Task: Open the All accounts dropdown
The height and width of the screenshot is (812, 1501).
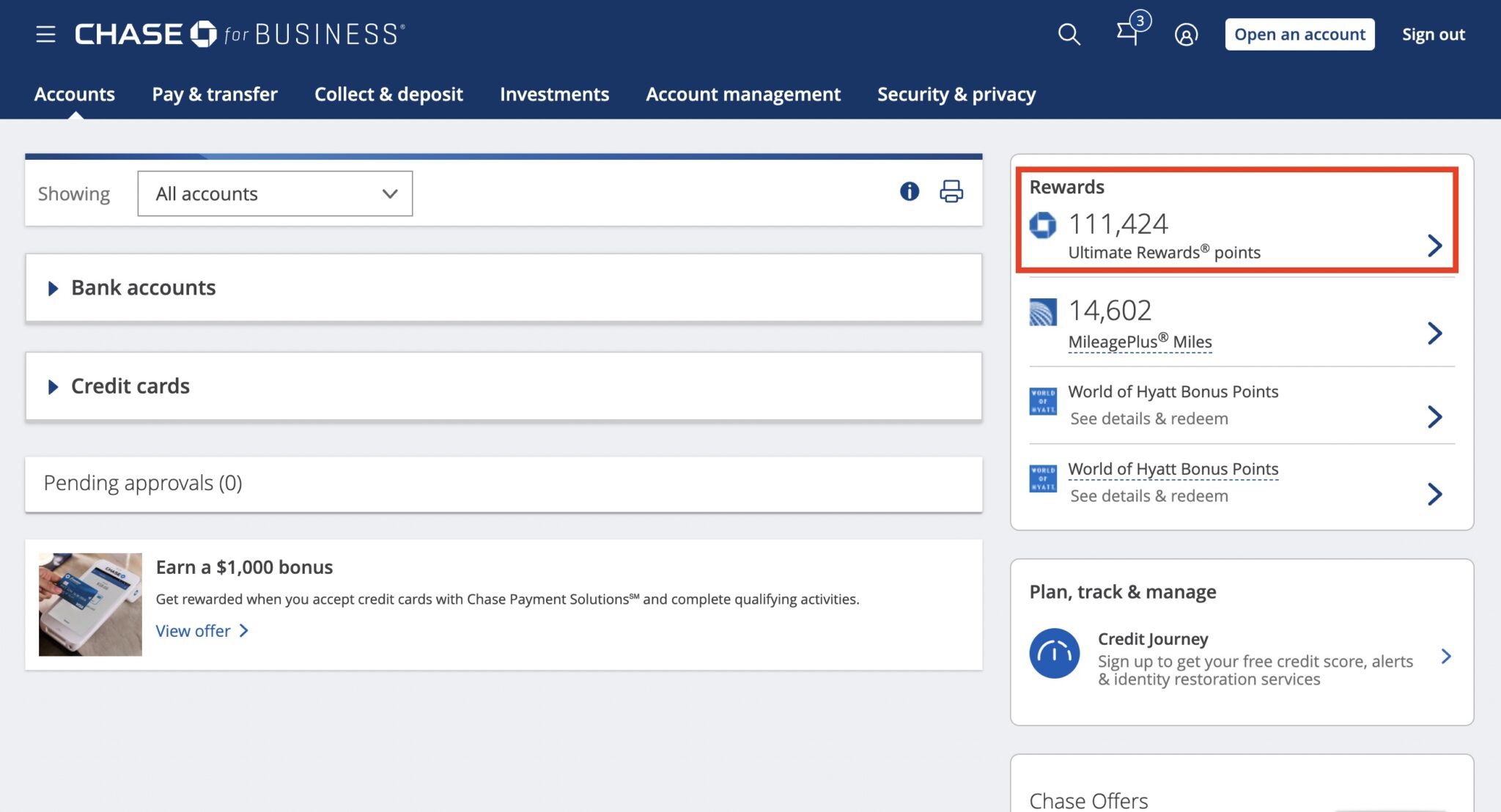Action: click(x=275, y=193)
